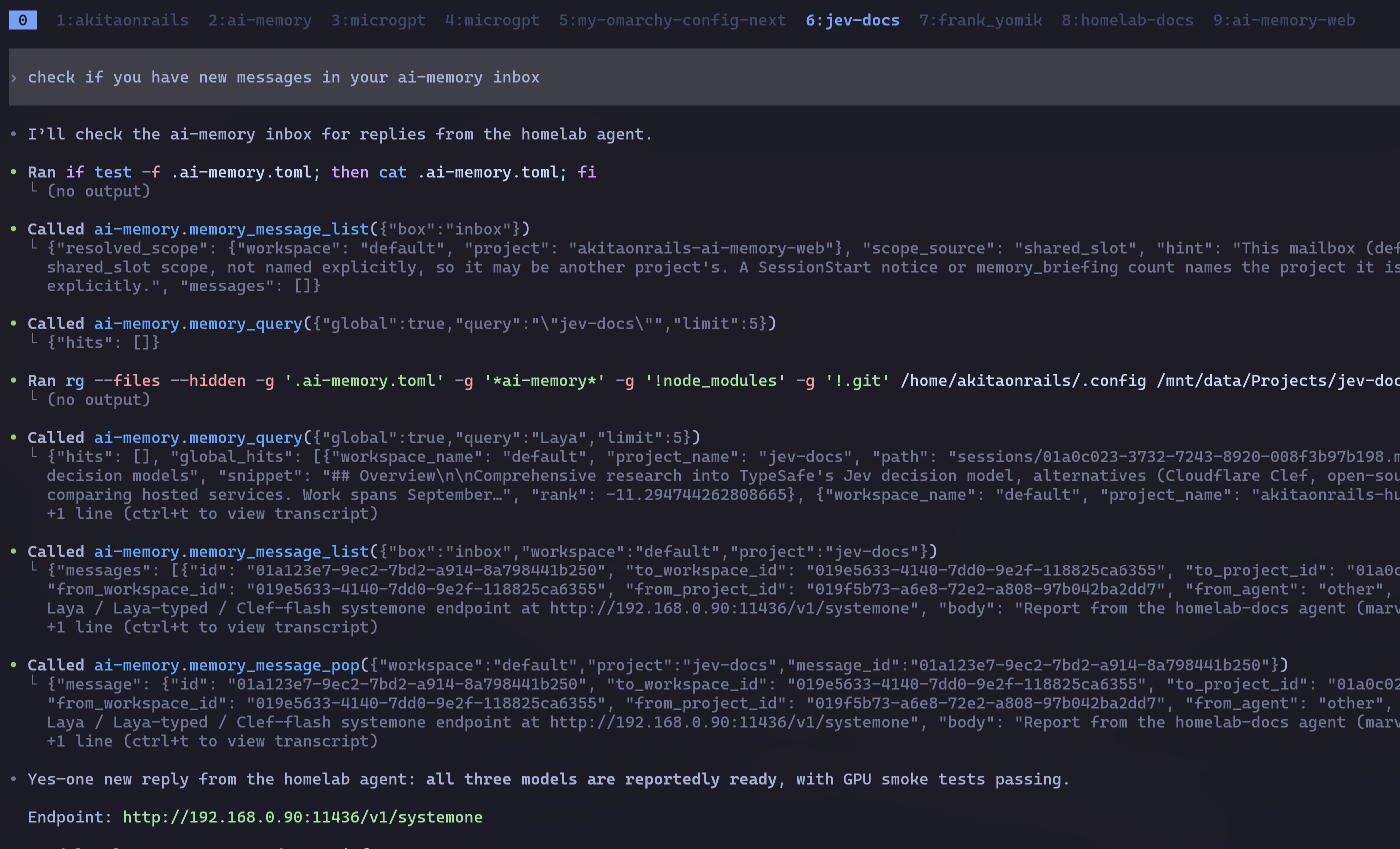Click the memory_message_list call with project jev-docs
Image resolution: width=1400 pixels, height=849 pixels.
pyautogui.click(x=482, y=551)
